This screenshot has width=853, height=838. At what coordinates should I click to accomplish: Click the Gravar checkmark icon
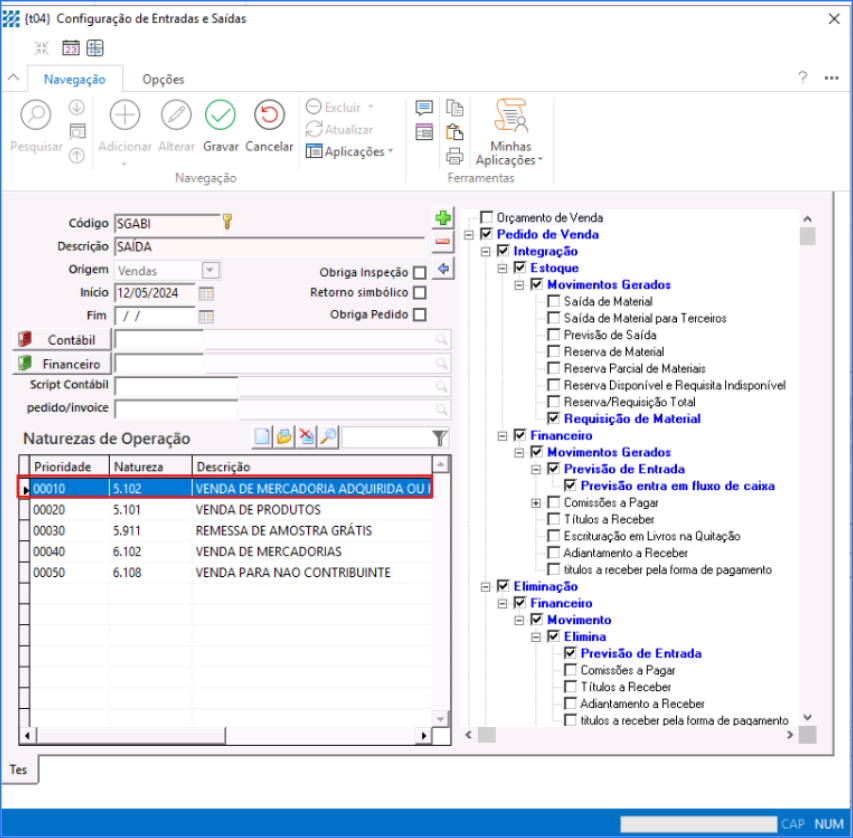pyautogui.click(x=220, y=116)
